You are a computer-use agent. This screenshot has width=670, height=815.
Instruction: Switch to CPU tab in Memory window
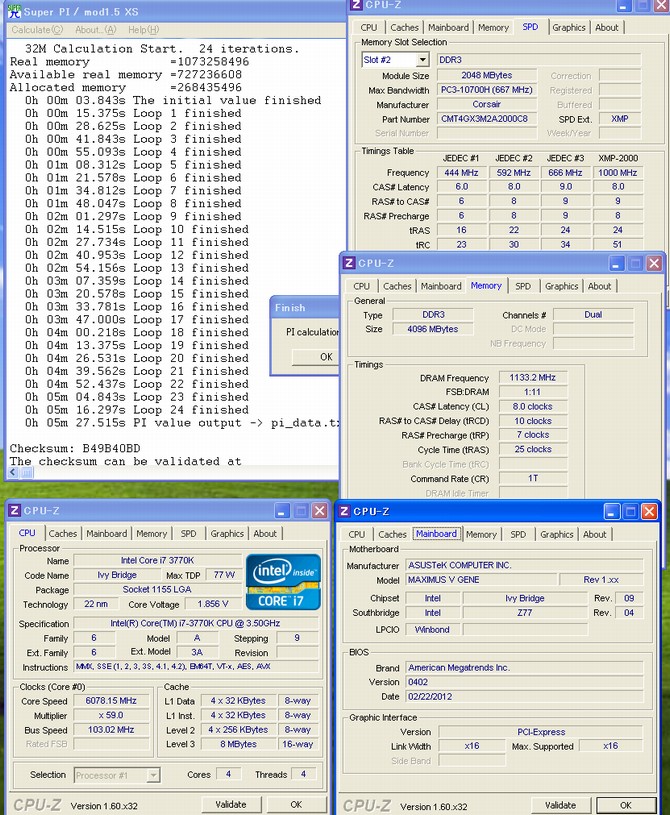point(361,286)
